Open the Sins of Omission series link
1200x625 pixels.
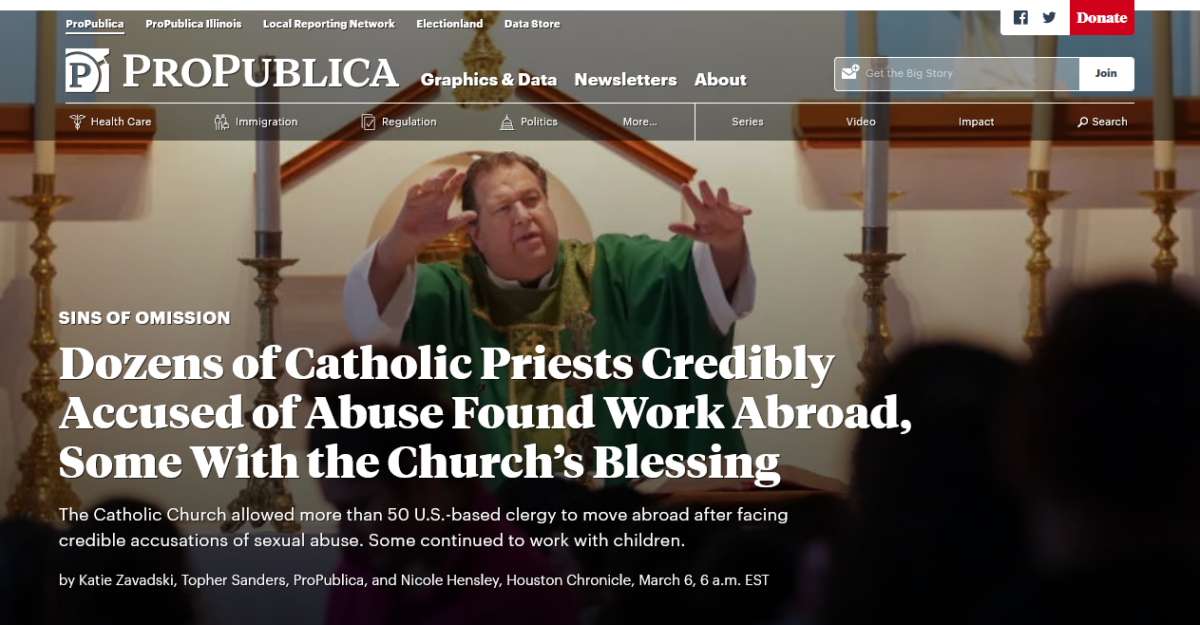tap(145, 318)
